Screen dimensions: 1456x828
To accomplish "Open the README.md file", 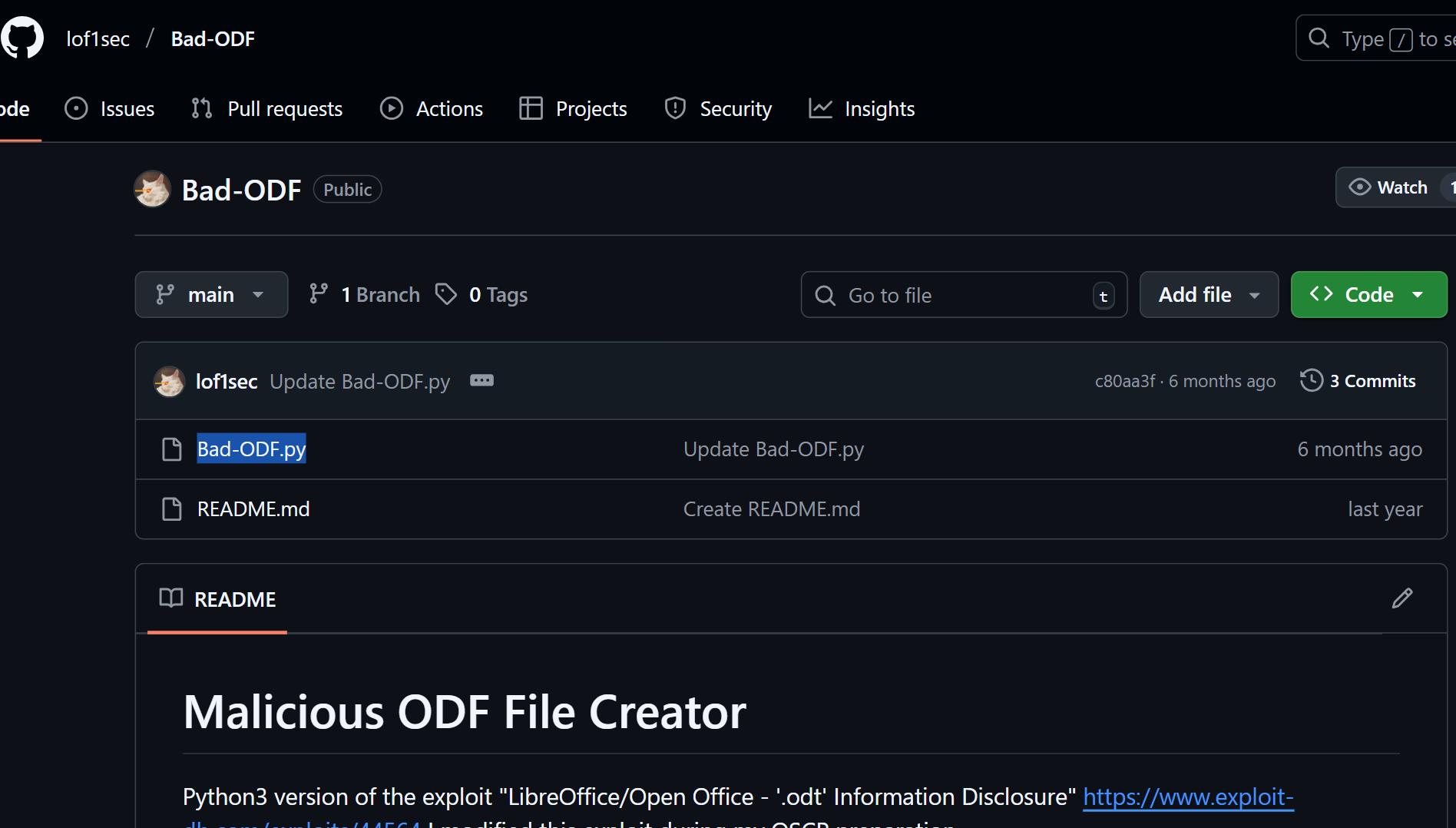I will 253,509.
